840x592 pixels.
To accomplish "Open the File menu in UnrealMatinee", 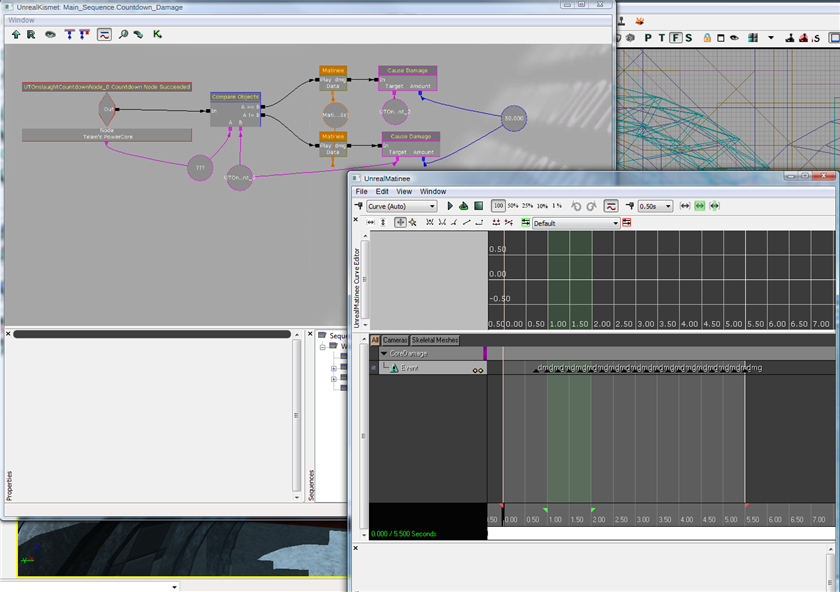I will pos(362,191).
